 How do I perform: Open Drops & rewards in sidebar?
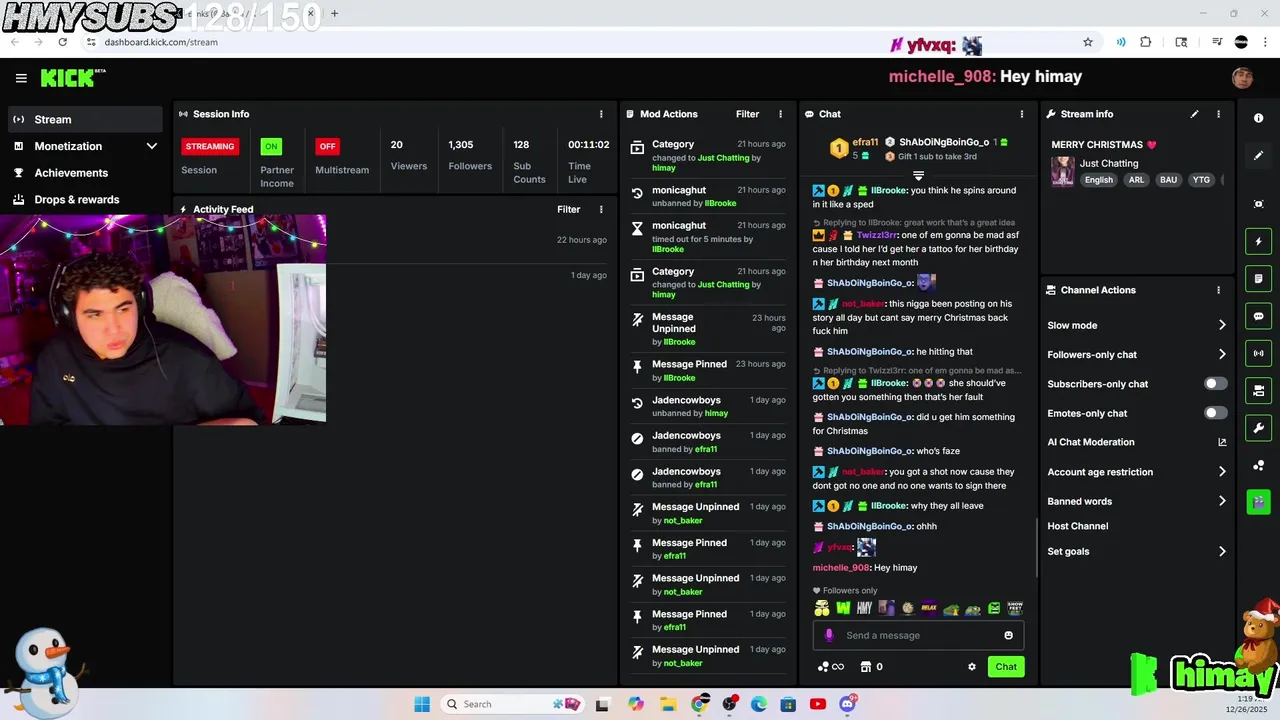[85, 199]
